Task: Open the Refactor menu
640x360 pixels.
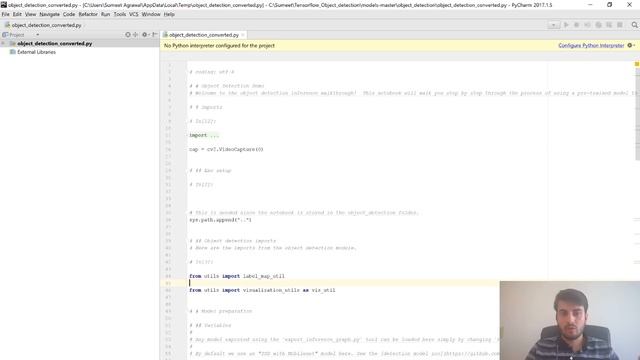Action: [x=88, y=14]
